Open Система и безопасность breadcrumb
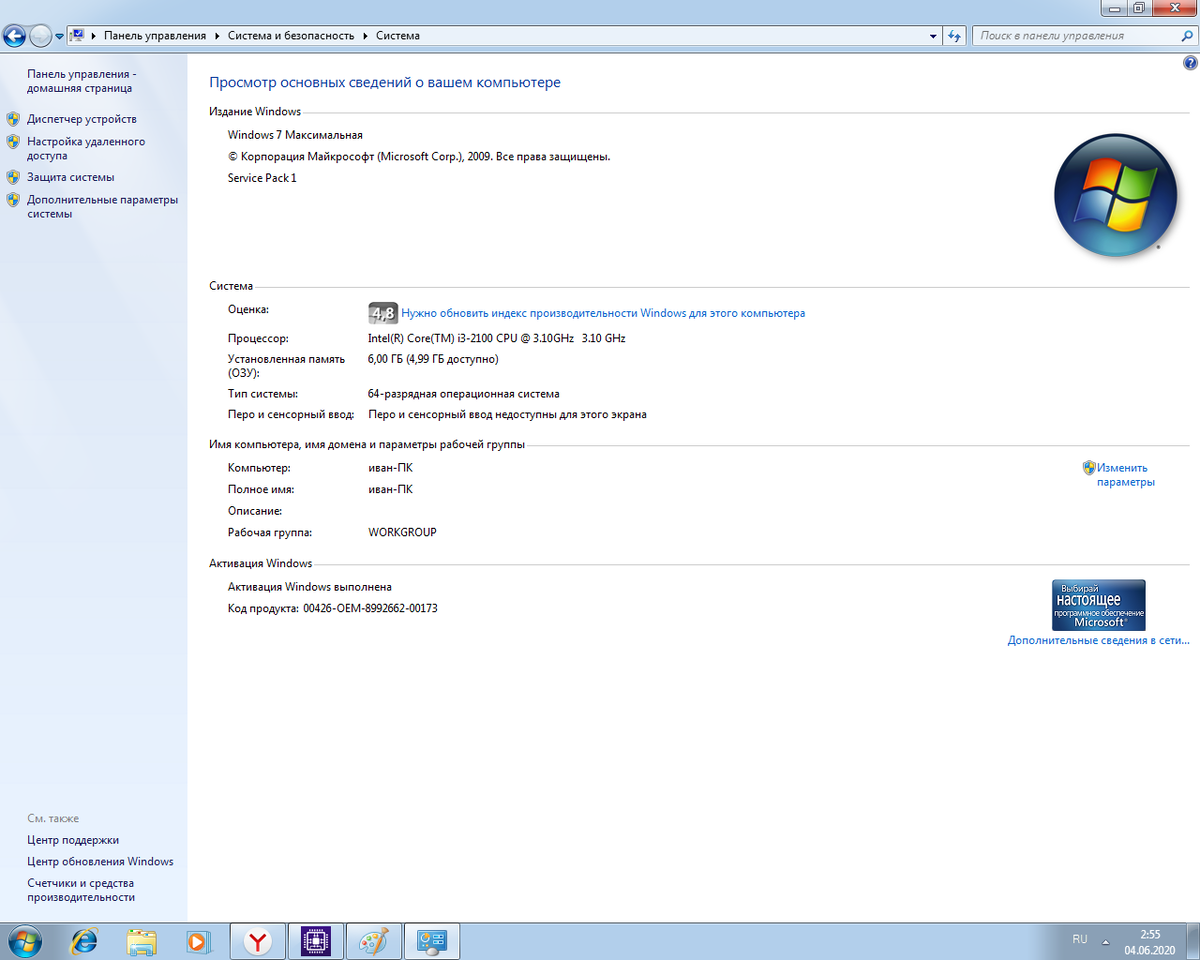This screenshot has width=1200, height=960. click(x=291, y=36)
